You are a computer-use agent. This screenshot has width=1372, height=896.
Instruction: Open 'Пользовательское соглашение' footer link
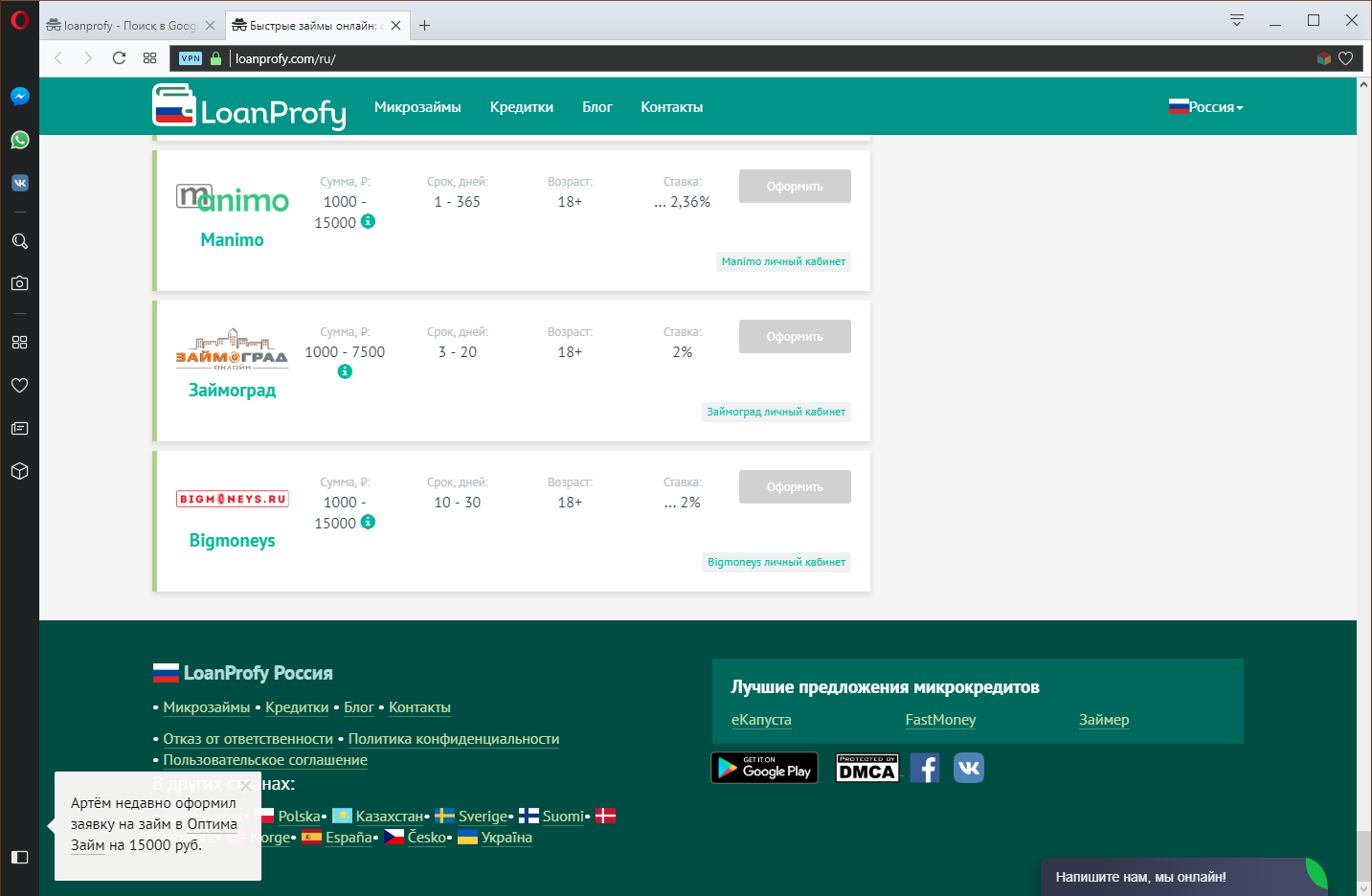pyautogui.click(x=265, y=760)
